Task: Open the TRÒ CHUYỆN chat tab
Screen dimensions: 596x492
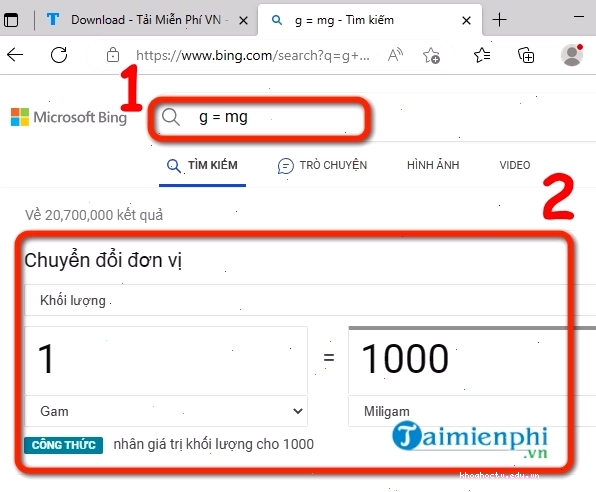Action: point(322,166)
